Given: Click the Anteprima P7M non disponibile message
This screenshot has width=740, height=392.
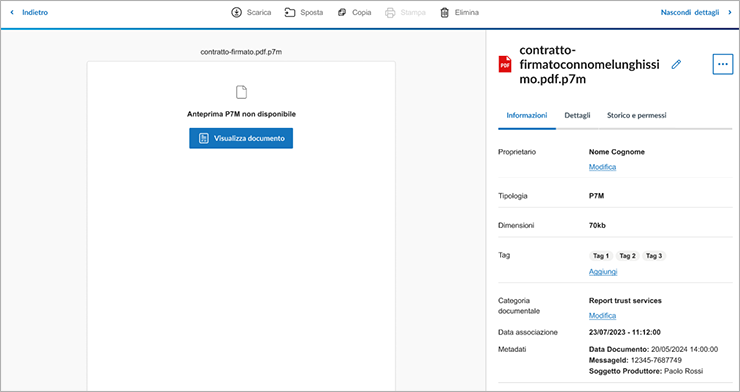Looking at the screenshot, I should click(x=241, y=114).
